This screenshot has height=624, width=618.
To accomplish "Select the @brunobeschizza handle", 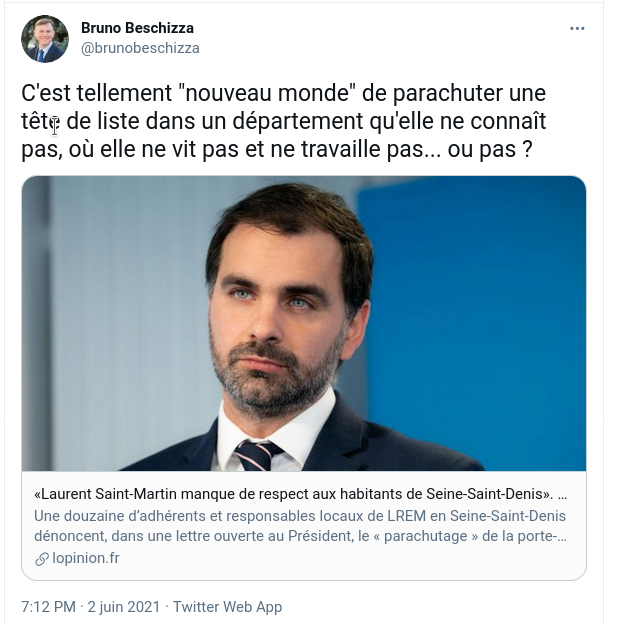I will click(x=140, y=48).
